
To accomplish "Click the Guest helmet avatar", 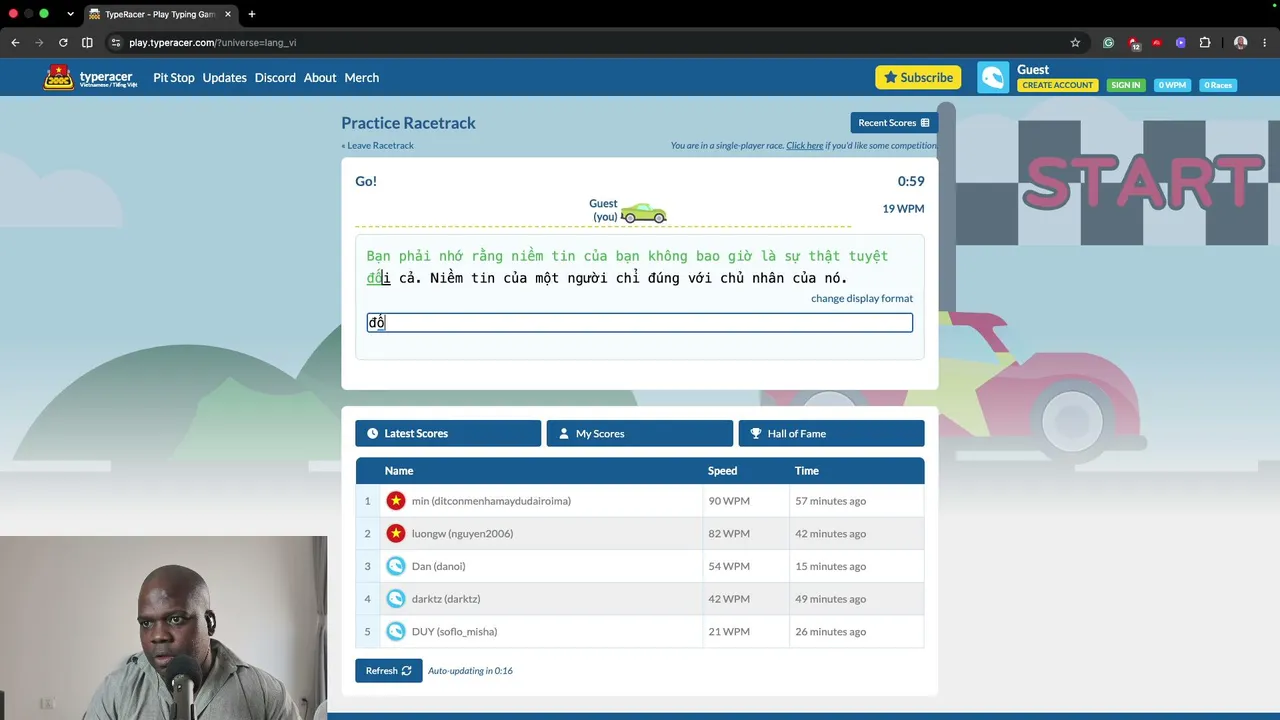I will (993, 78).
